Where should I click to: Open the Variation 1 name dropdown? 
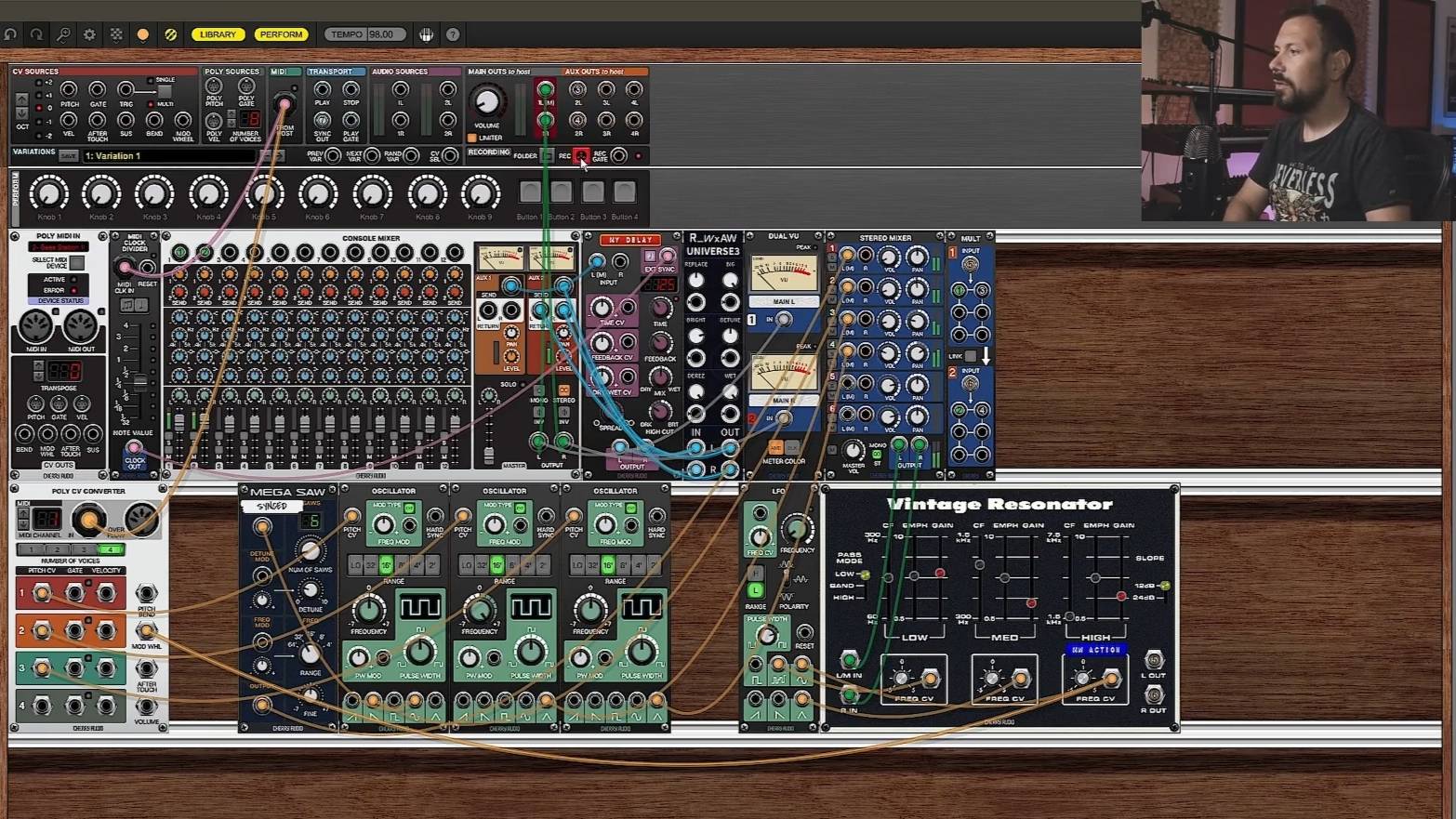point(169,155)
